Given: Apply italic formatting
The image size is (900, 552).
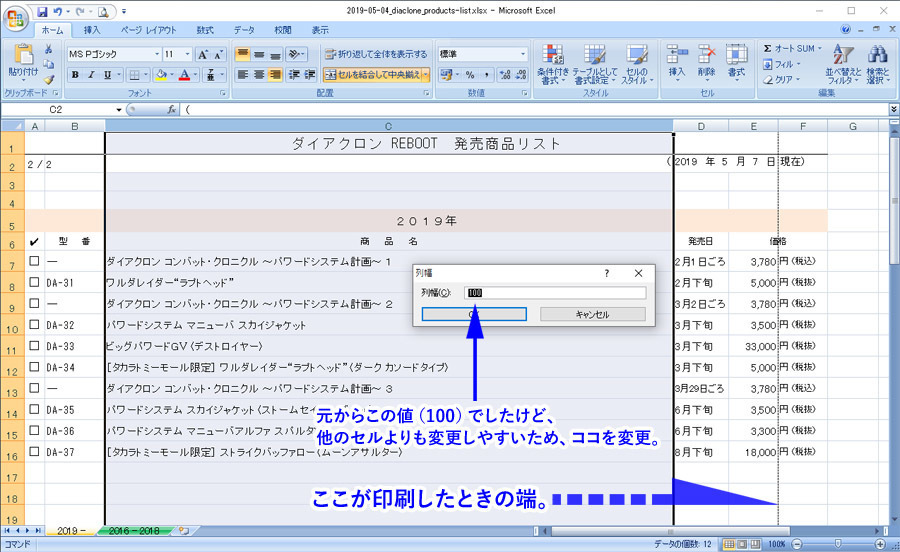Looking at the screenshot, I should tap(91, 75).
